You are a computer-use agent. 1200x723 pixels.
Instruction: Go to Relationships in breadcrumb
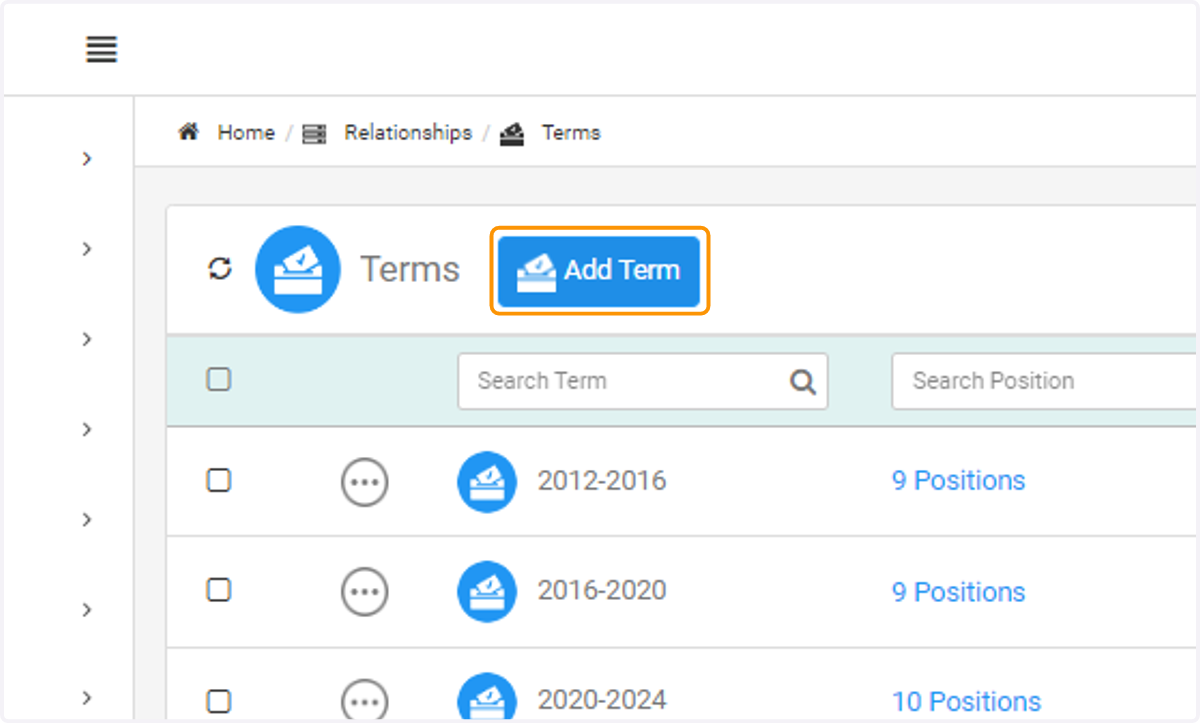pos(408,132)
